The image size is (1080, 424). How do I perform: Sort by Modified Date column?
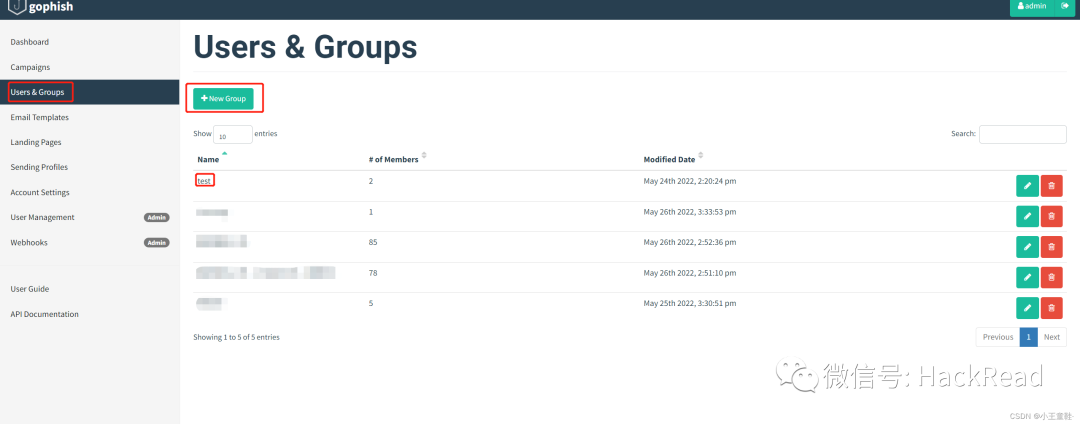(x=669, y=159)
